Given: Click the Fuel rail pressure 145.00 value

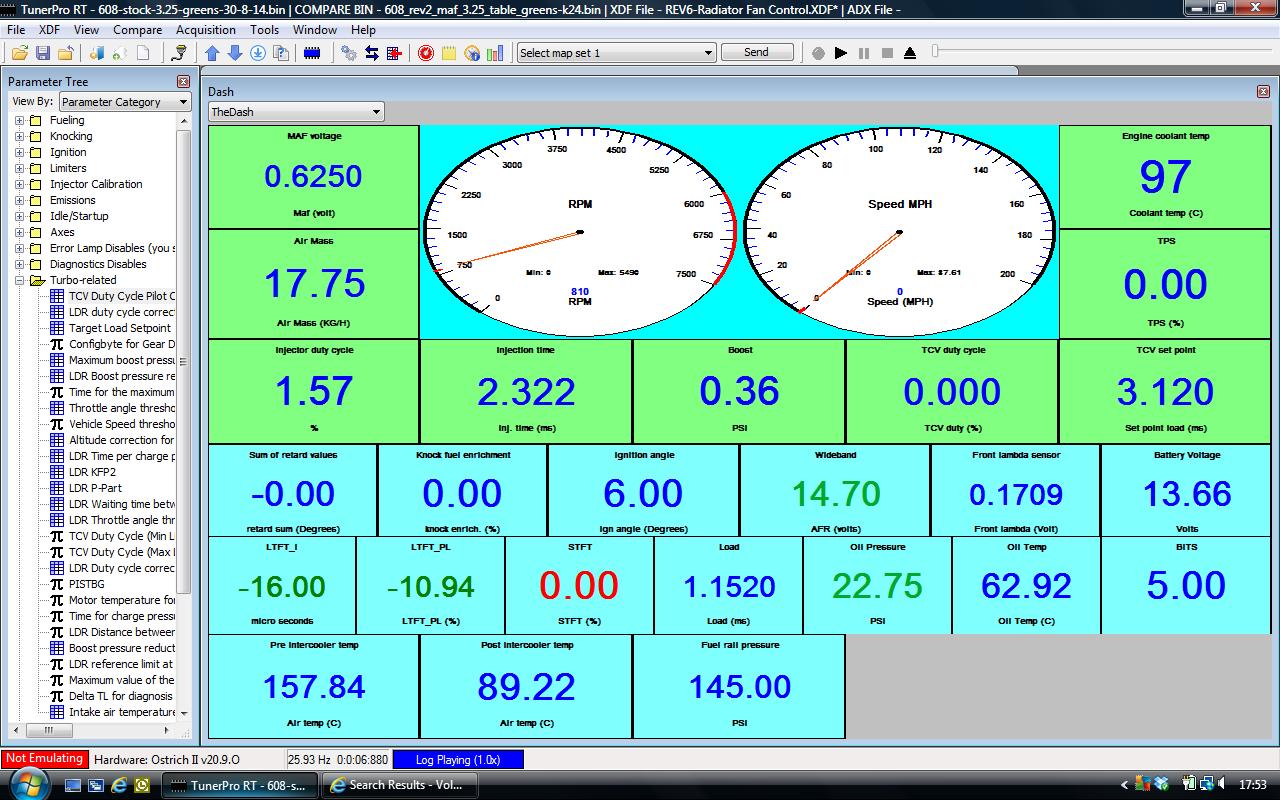Looking at the screenshot, I should (x=740, y=687).
